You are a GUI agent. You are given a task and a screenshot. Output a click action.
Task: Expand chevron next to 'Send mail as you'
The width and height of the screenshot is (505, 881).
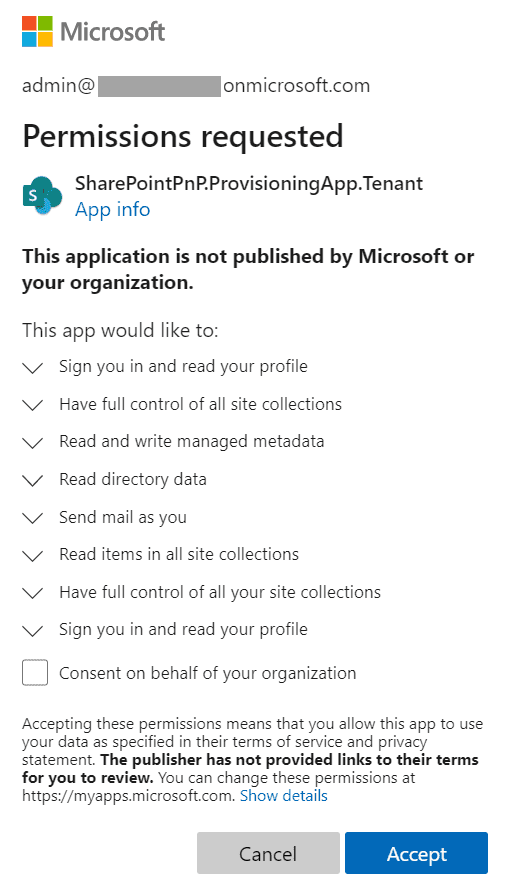point(33,518)
